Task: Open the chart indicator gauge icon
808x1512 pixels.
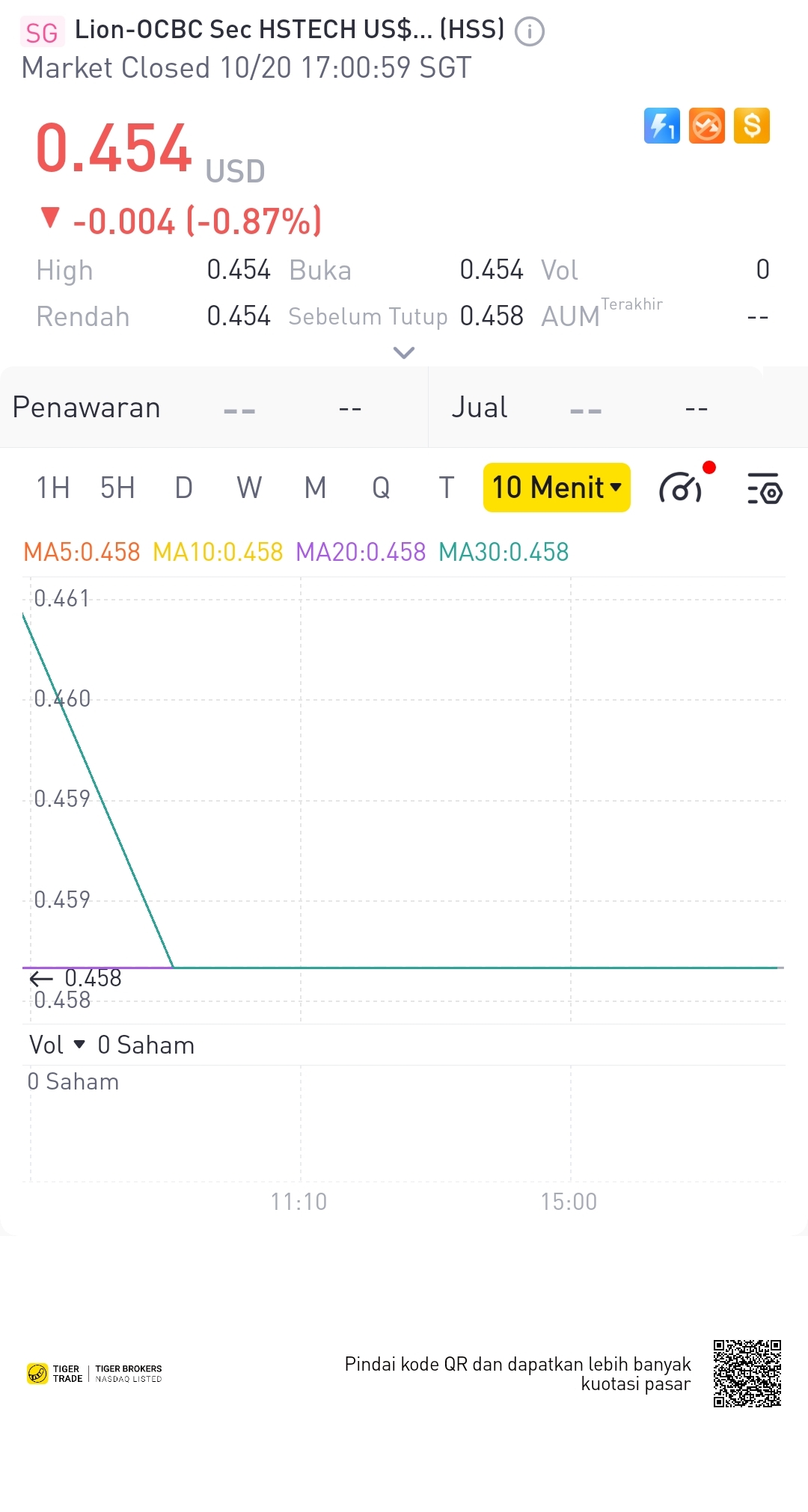Action: tap(681, 489)
